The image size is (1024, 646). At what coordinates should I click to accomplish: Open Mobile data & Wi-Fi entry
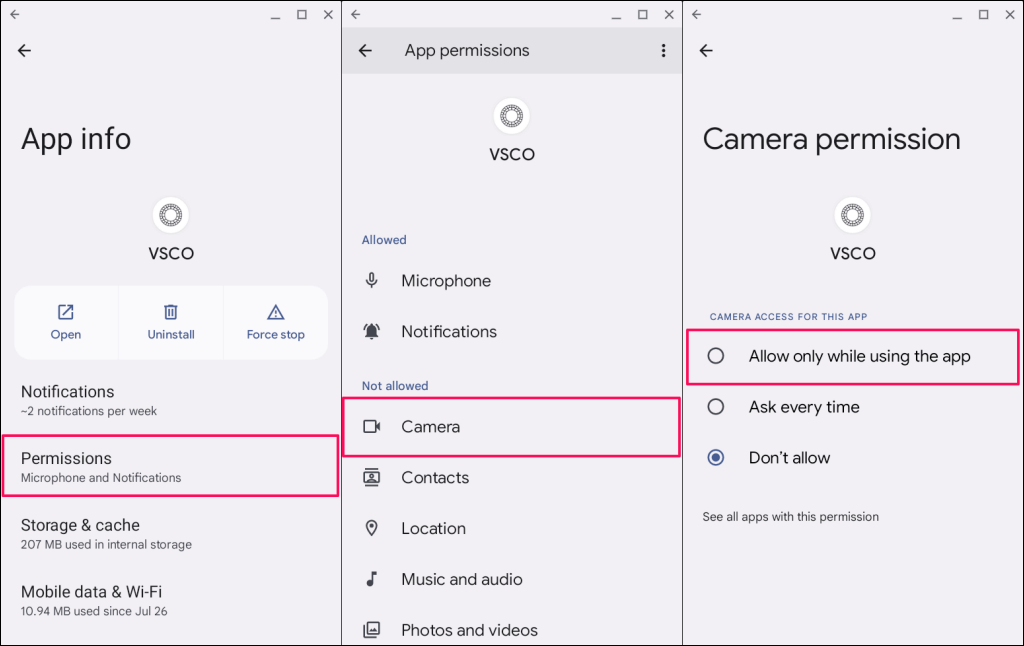tap(170, 600)
